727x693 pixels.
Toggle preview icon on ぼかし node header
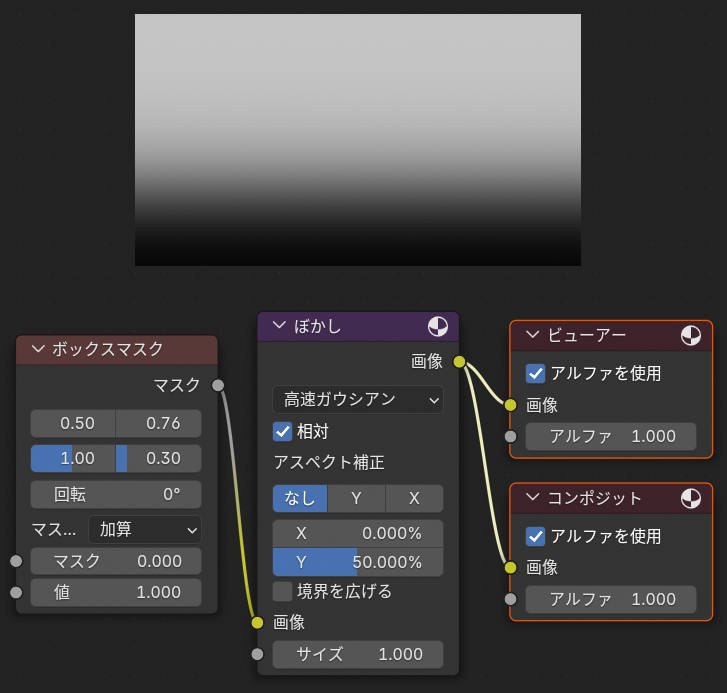click(x=438, y=327)
